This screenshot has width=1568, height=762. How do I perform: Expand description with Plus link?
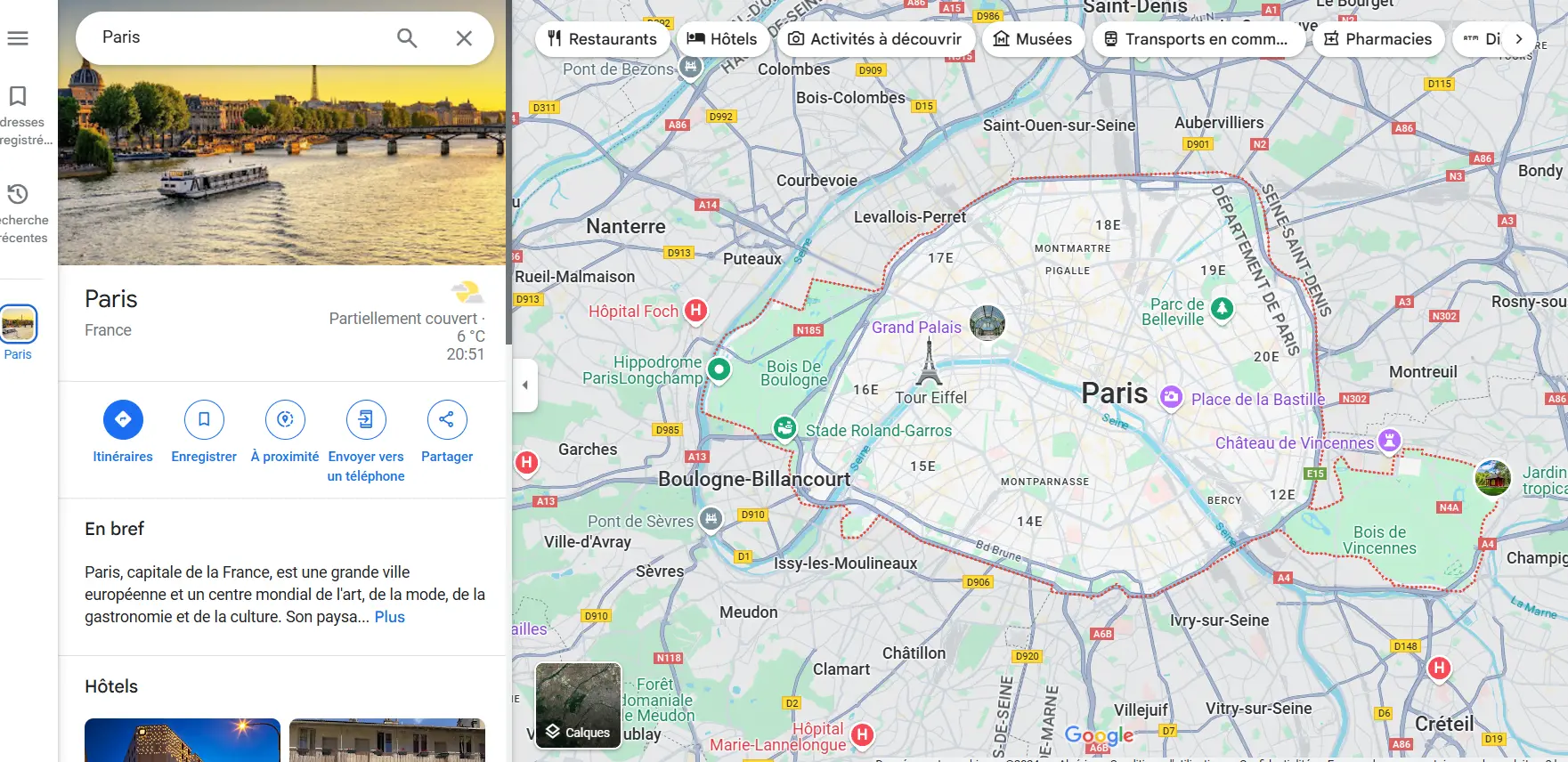pos(389,617)
